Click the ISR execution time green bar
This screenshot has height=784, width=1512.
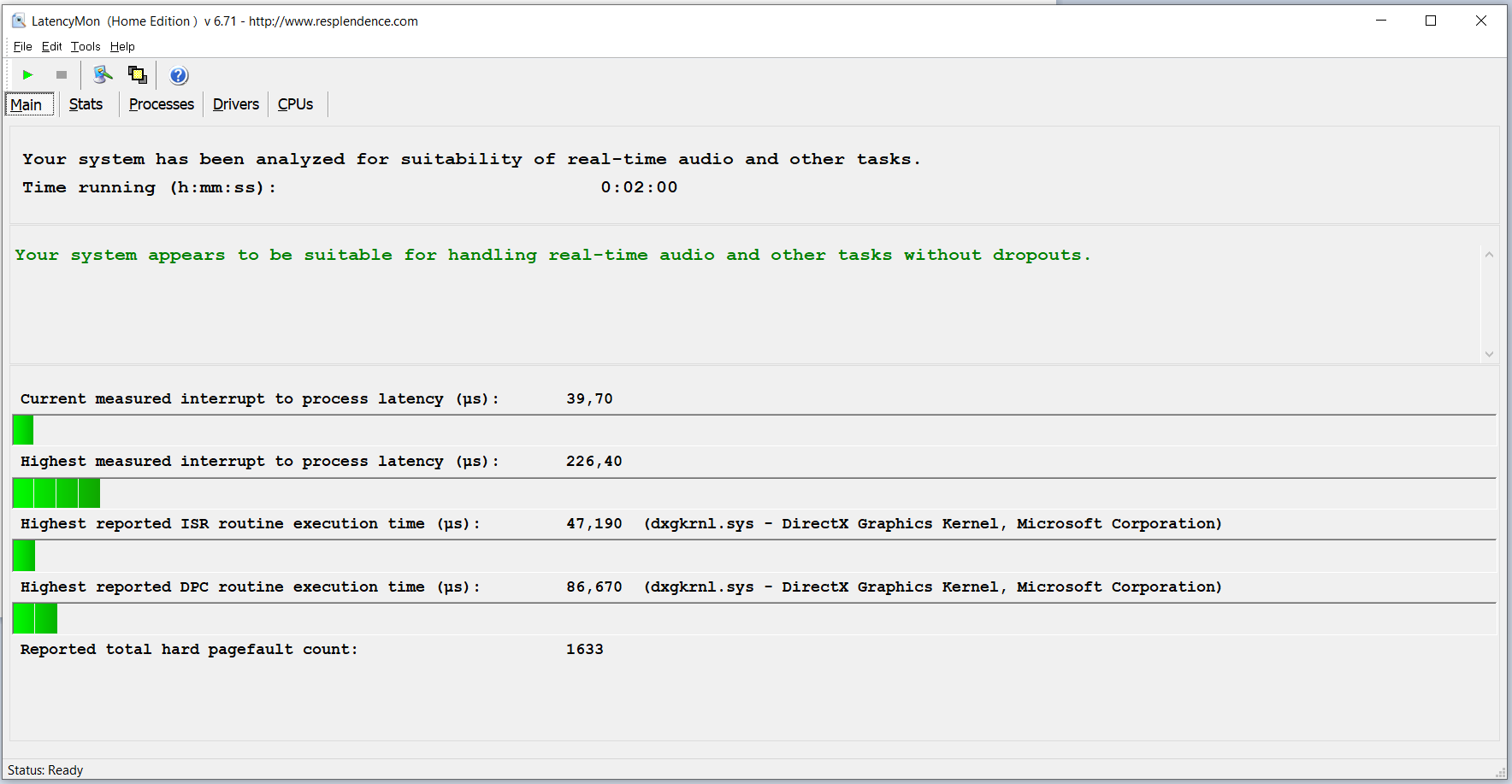[24, 556]
